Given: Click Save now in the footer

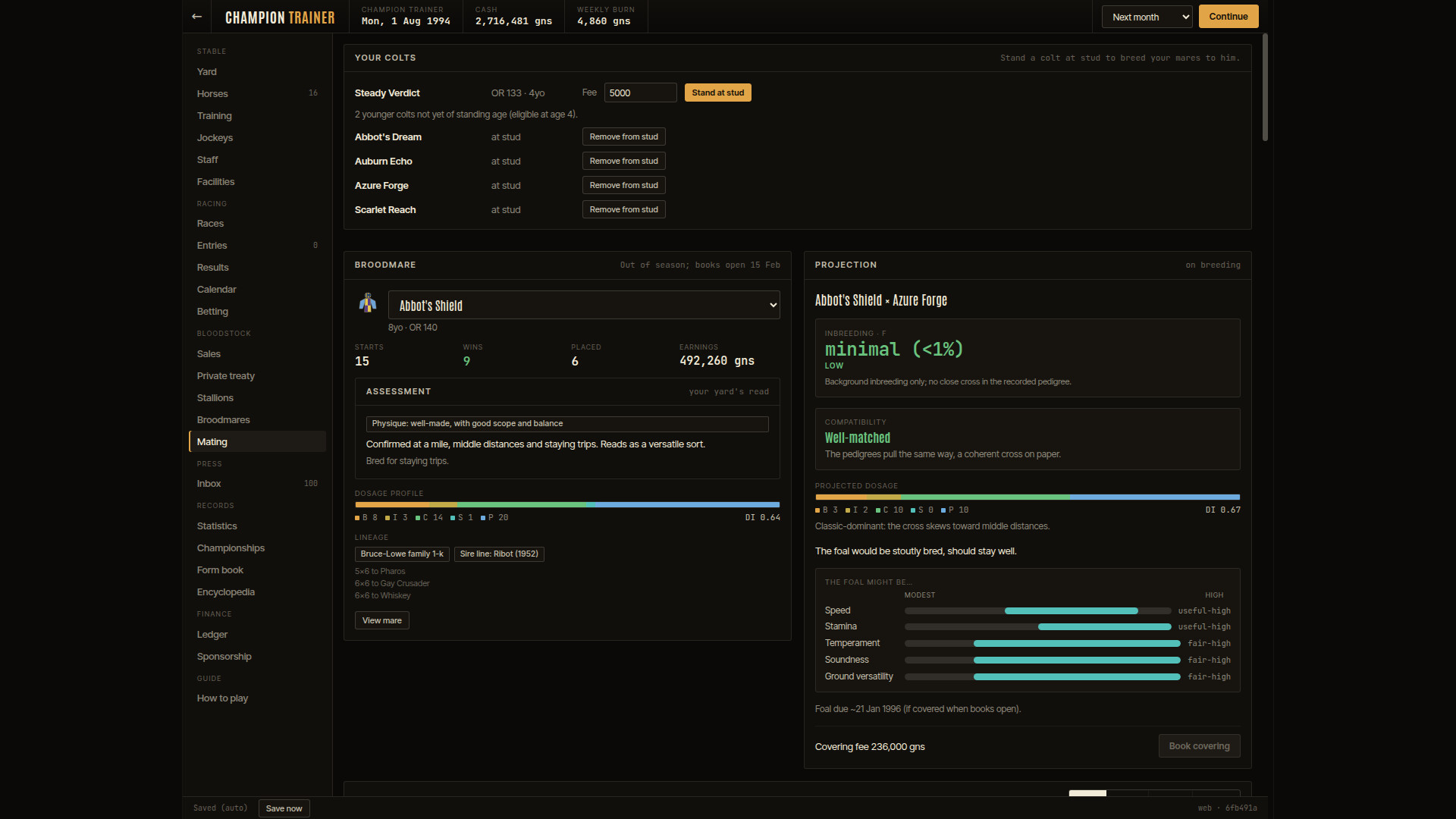Looking at the screenshot, I should tap(284, 808).
